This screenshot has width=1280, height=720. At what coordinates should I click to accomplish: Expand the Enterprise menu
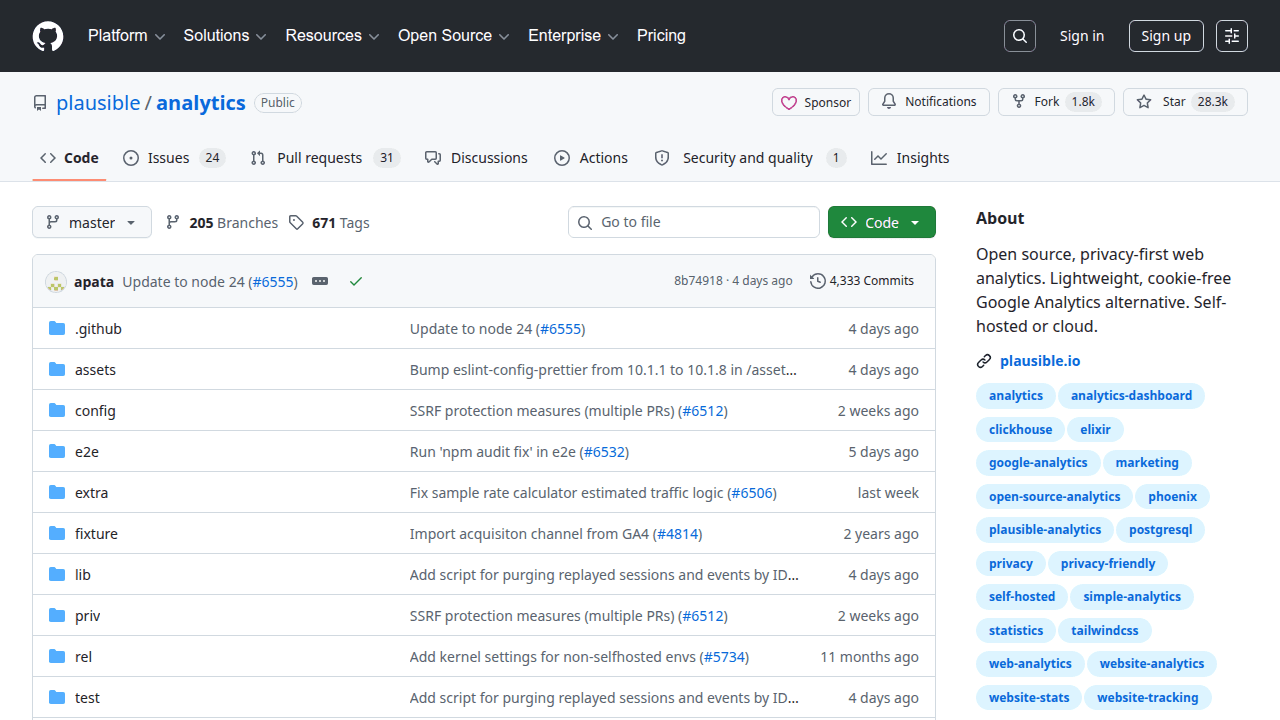point(573,36)
